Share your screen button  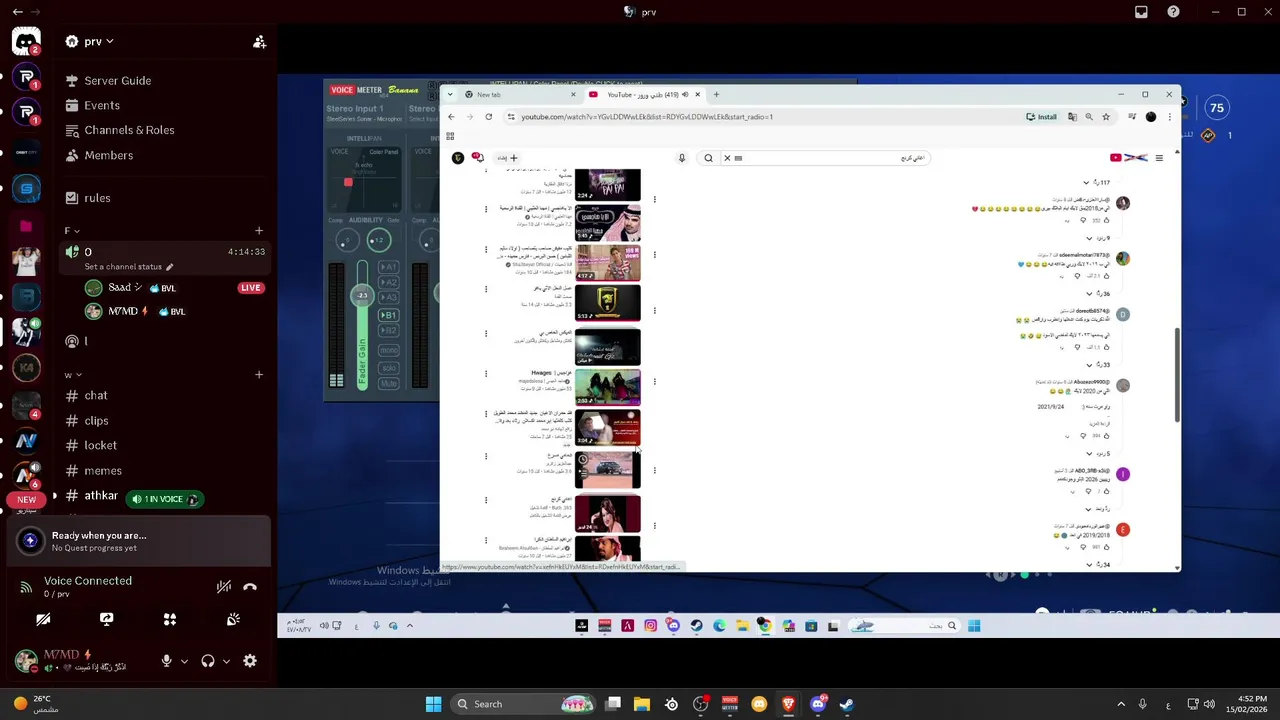point(107,620)
